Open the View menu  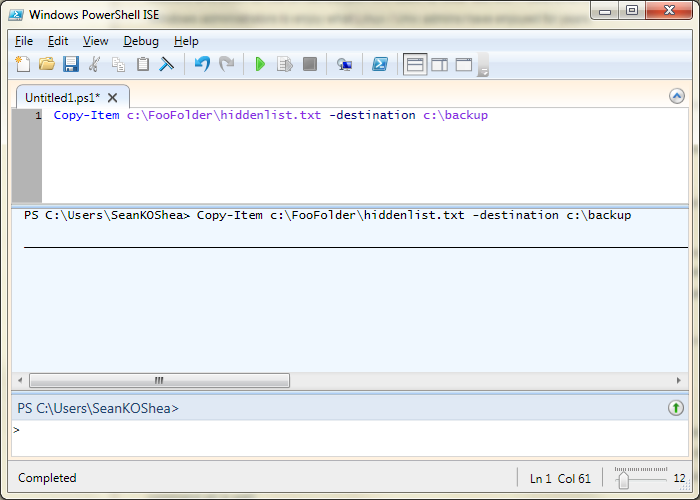click(96, 41)
